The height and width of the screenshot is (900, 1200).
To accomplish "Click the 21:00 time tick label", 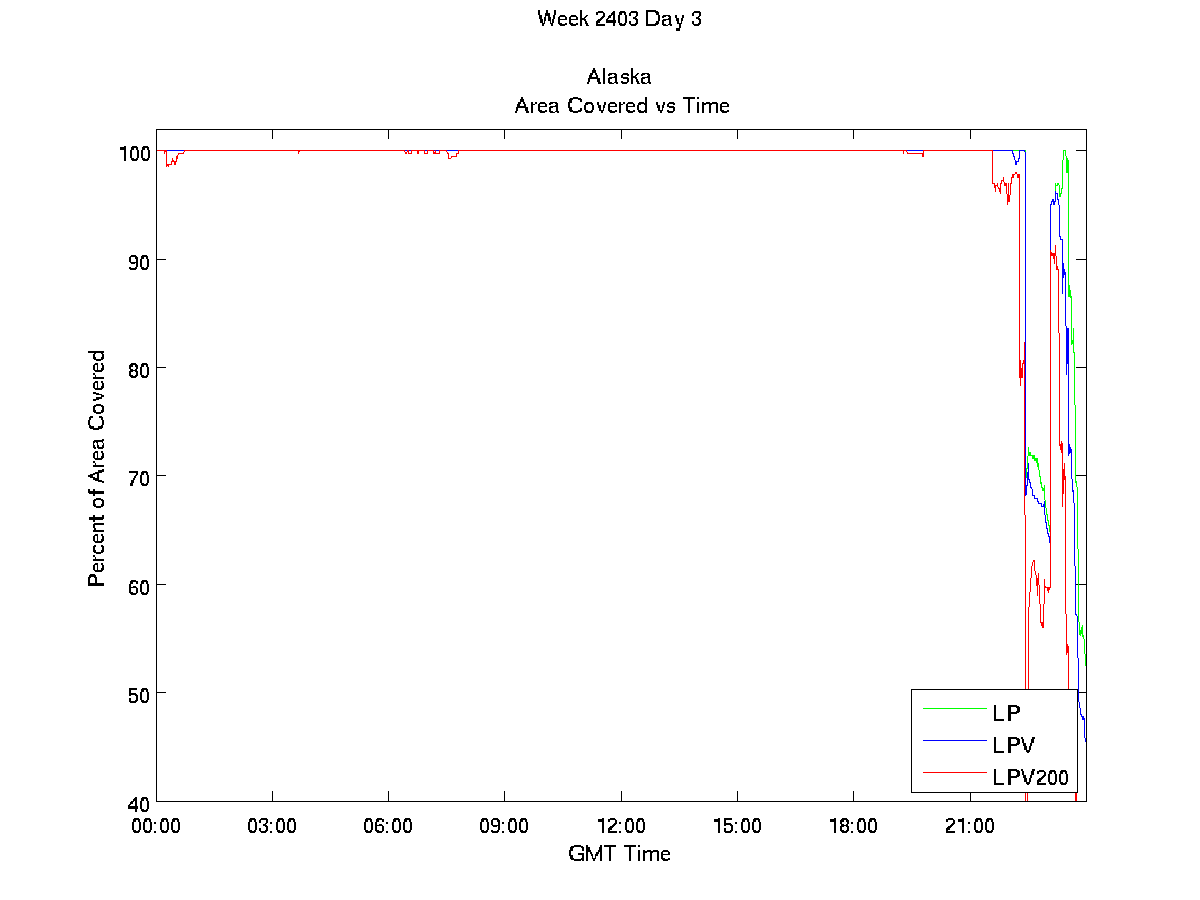I will pyautogui.click(x=969, y=827).
